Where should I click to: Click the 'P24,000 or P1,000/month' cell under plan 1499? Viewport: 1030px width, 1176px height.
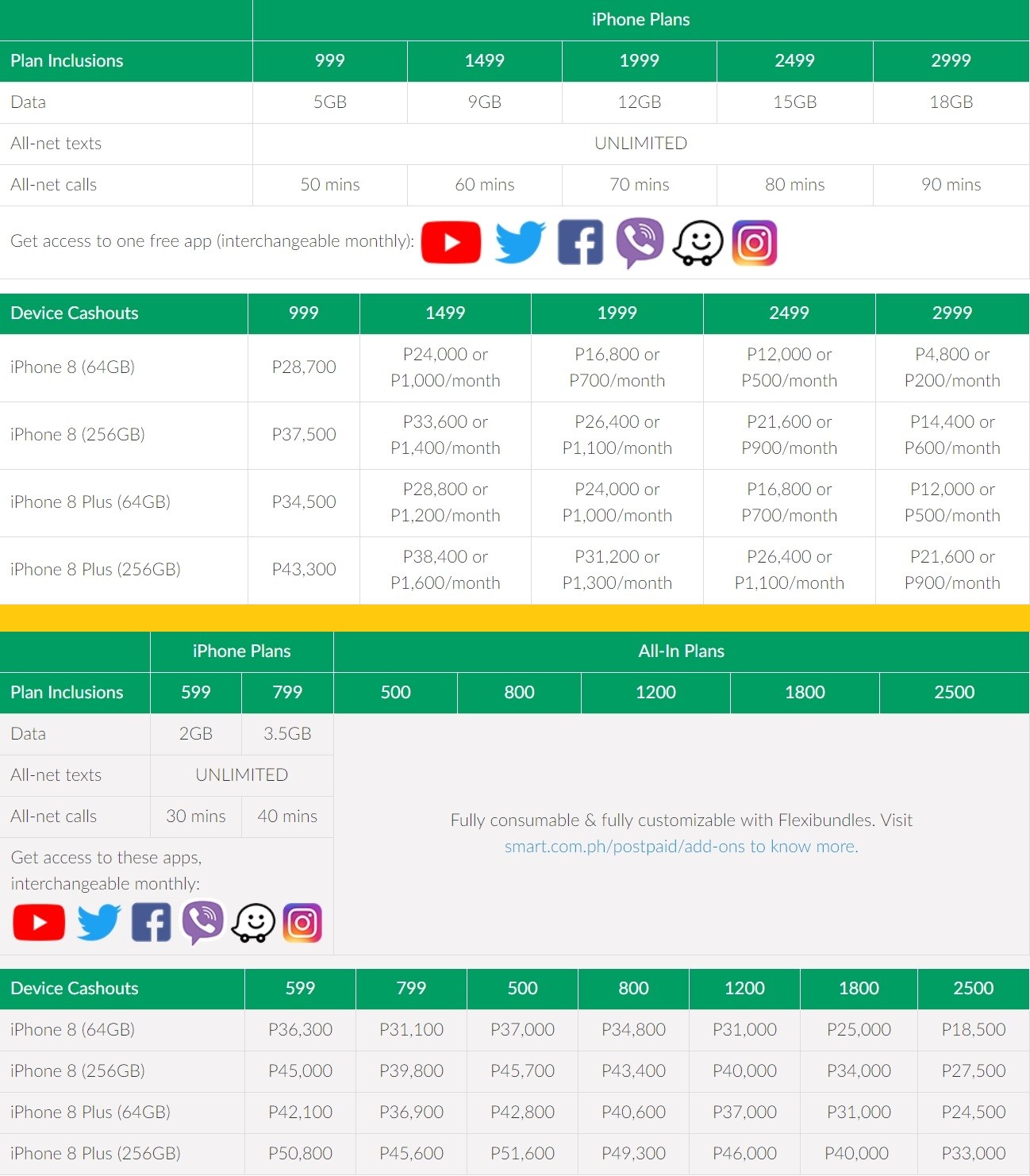coord(445,367)
